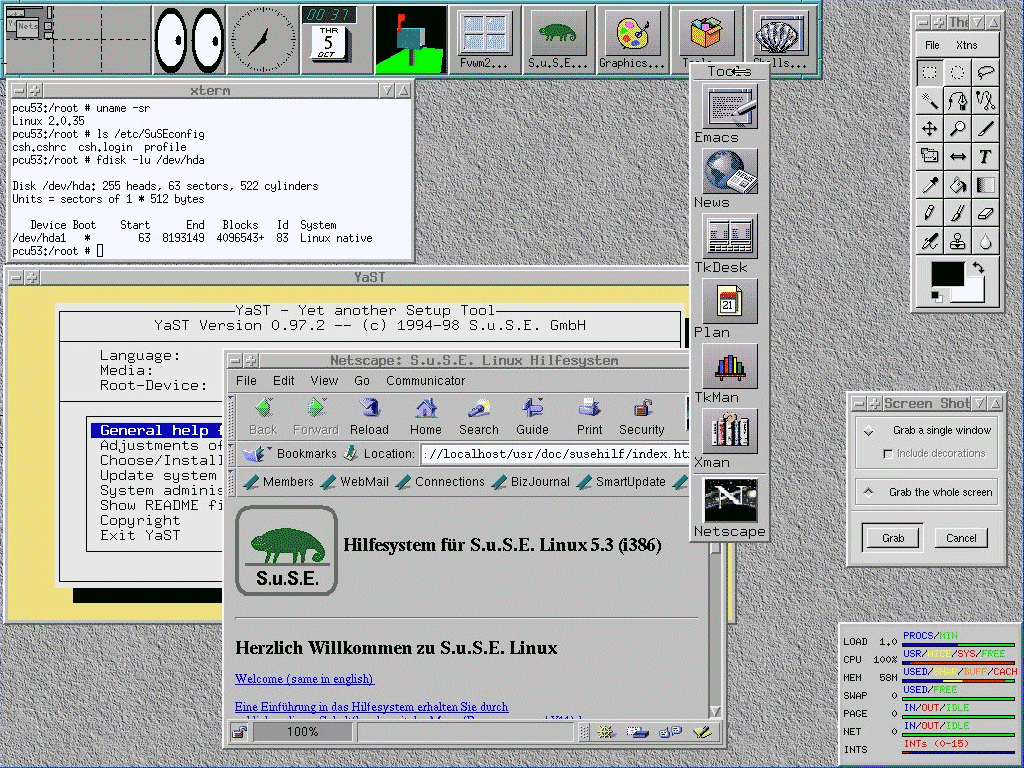Open the Communicator menu in Netscape
Screen dimensions: 1024x768
425,381
